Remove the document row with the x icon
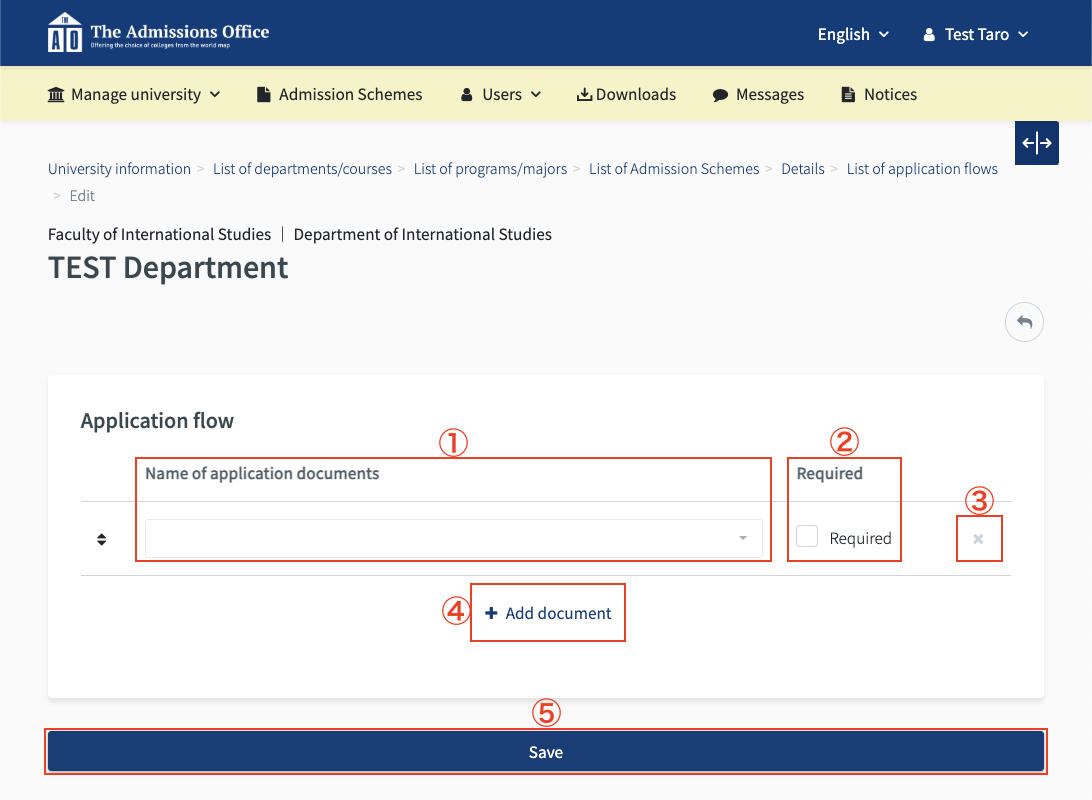 [978, 538]
